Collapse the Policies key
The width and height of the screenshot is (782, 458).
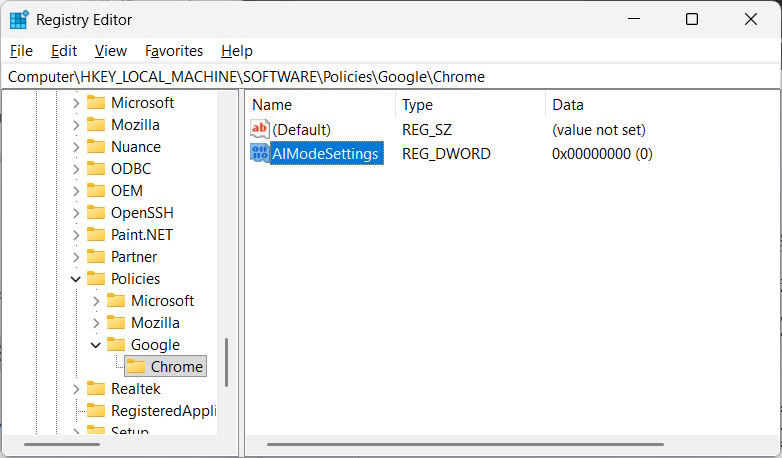(x=76, y=279)
